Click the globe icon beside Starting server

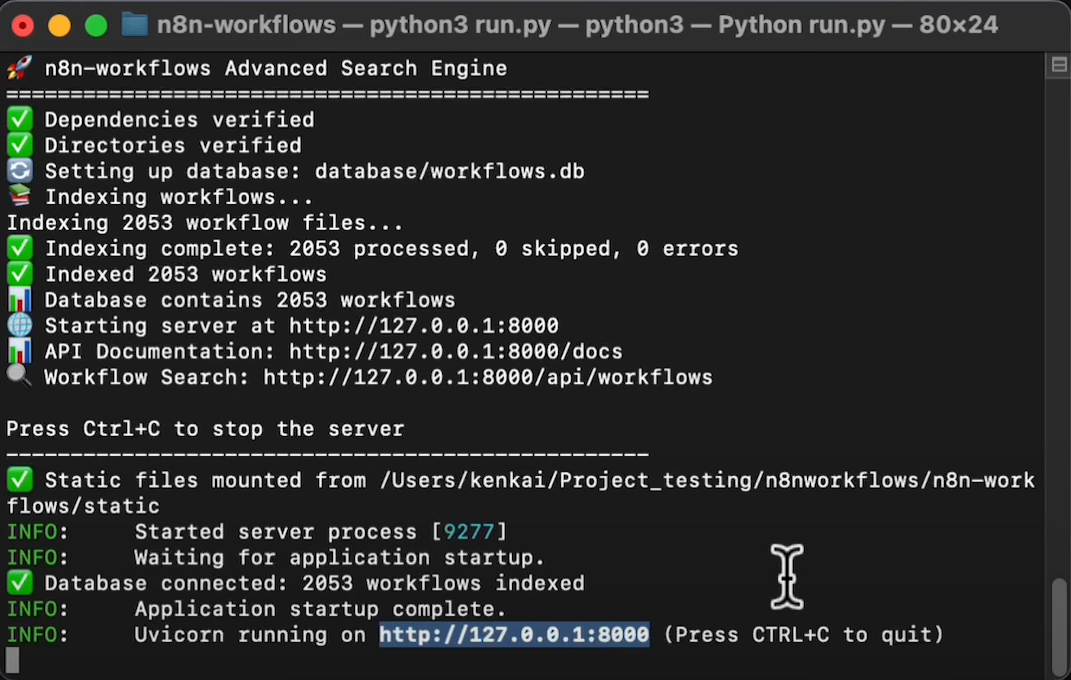pos(20,325)
